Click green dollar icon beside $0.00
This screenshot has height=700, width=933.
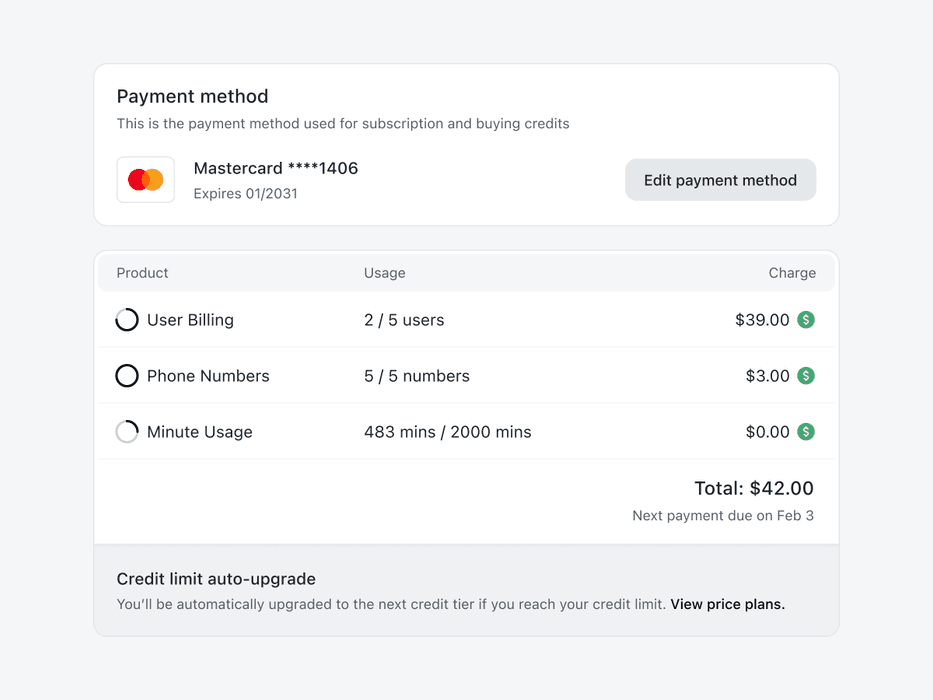point(806,432)
